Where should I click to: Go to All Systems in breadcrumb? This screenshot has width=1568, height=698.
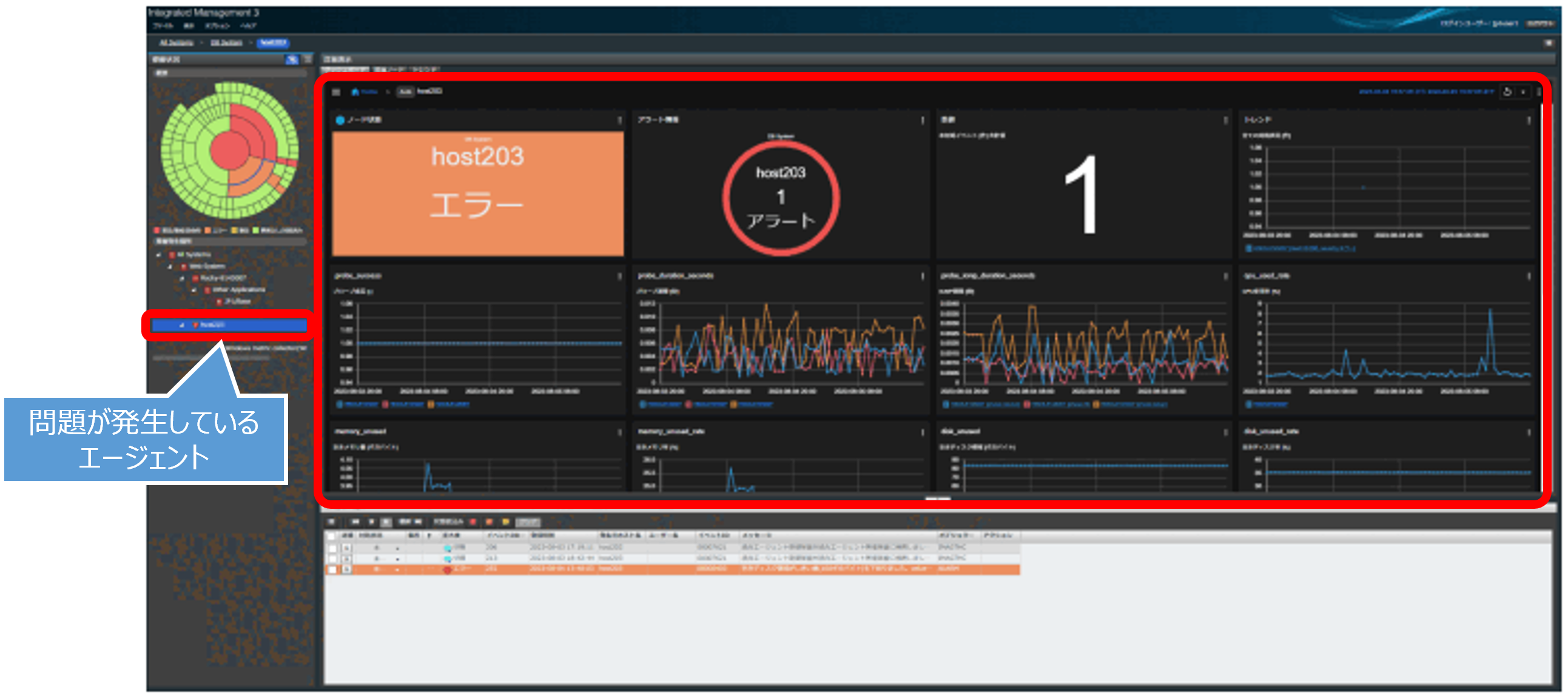177,42
